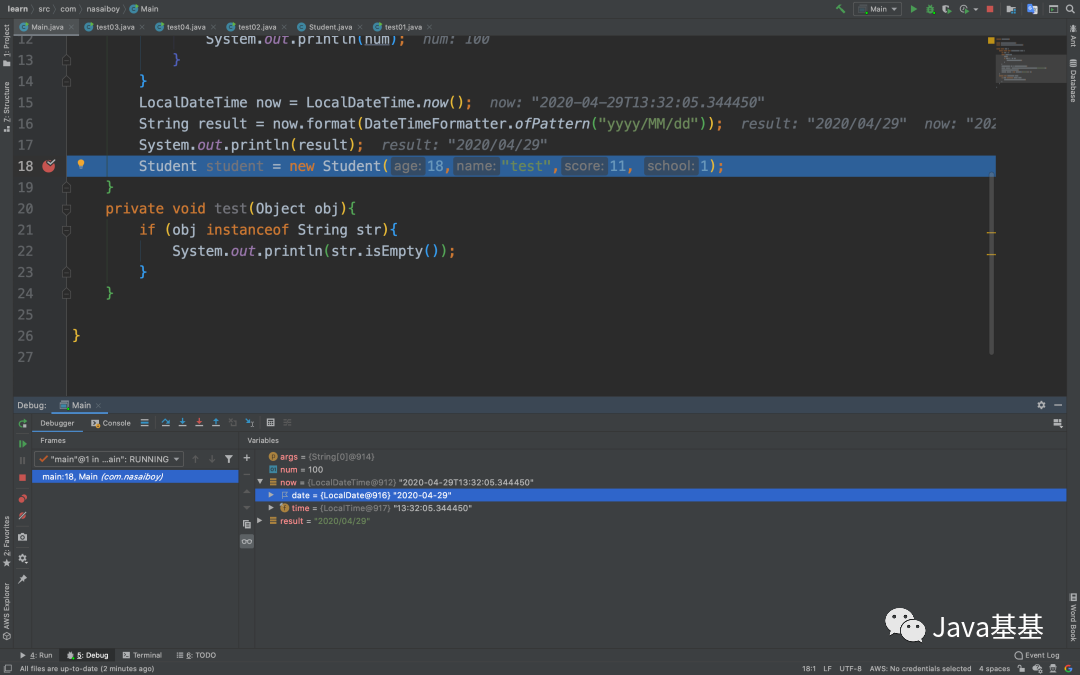Open the thread selector dropdown showing RUNNING

109,459
